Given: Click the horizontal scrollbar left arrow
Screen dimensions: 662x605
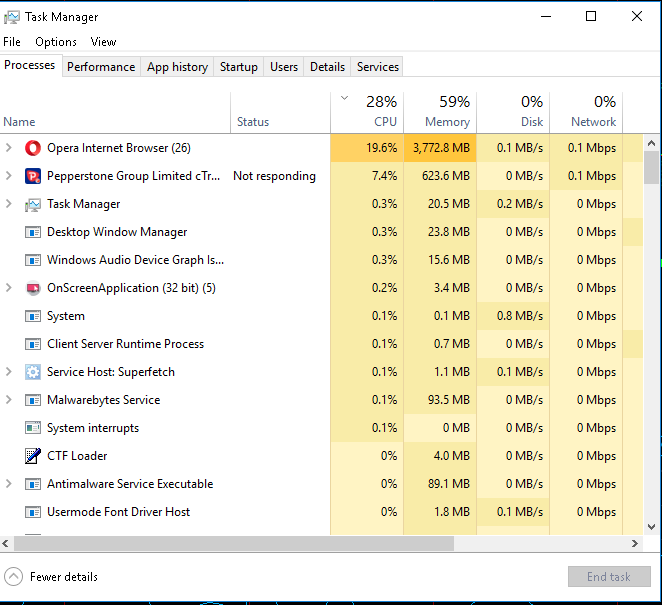Looking at the screenshot, I should click(x=5, y=544).
